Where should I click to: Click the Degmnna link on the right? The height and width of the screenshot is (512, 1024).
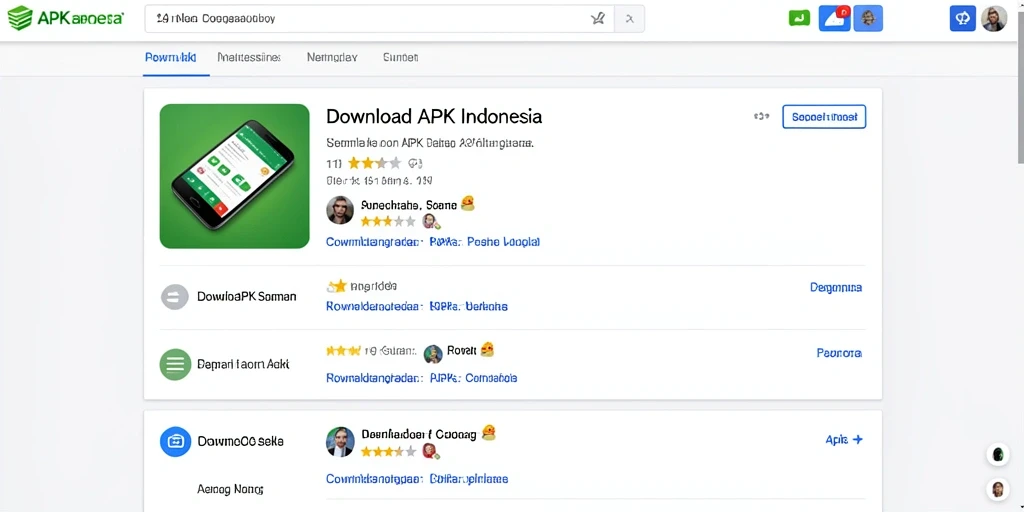(x=836, y=287)
